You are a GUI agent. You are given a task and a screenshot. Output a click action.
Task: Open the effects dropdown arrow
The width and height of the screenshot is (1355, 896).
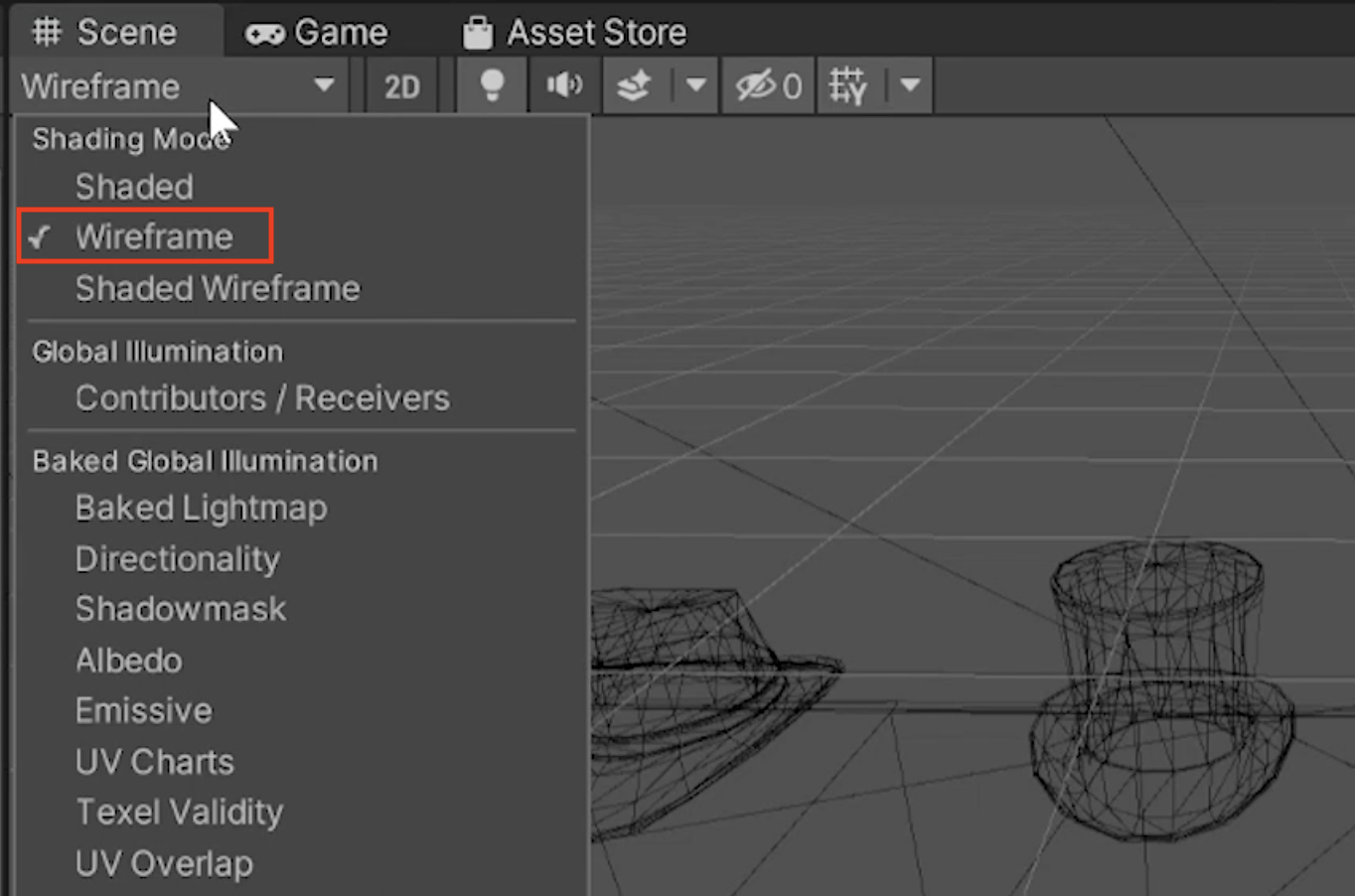(x=696, y=86)
